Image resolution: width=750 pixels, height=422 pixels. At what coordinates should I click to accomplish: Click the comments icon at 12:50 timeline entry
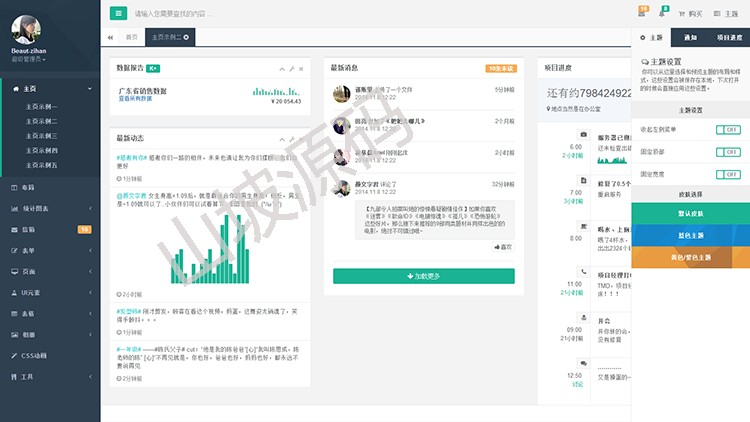point(583,364)
